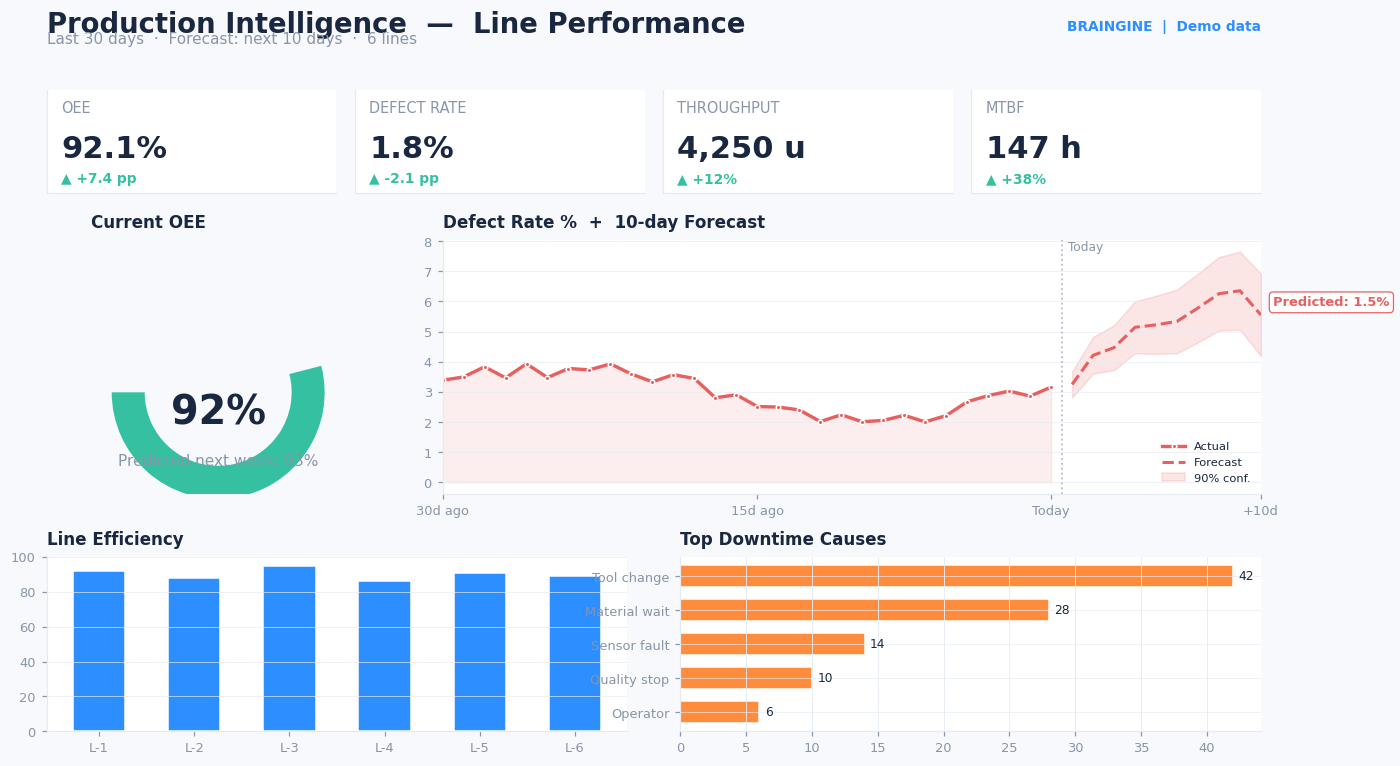
Task: Click the 30d ago axis label
Action: pyautogui.click(x=443, y=511)
